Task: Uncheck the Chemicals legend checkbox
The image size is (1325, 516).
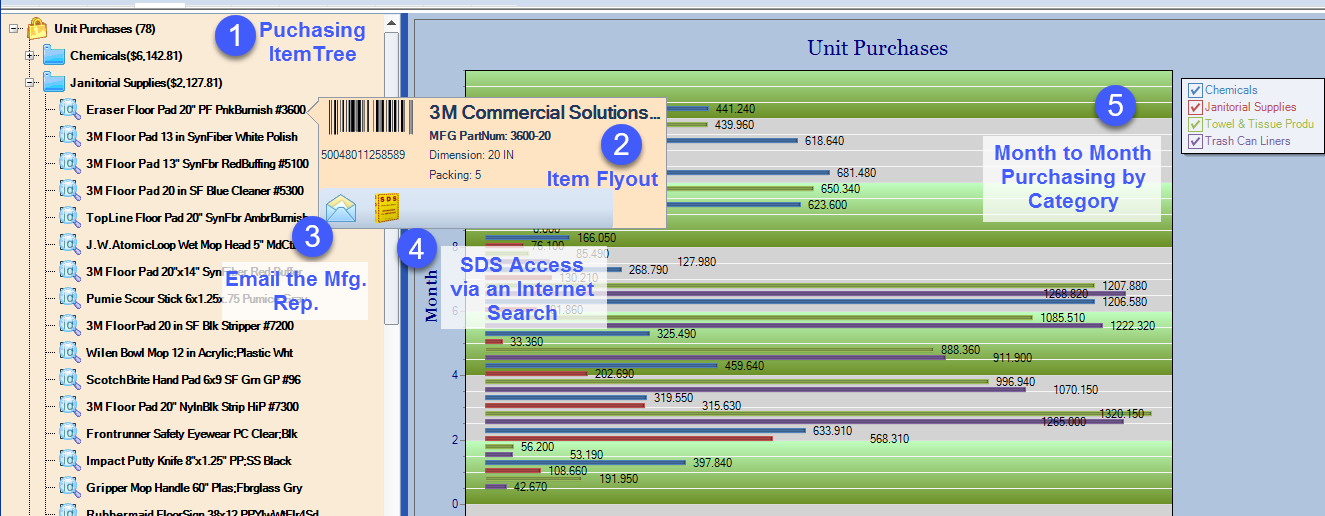Action: tap(1193, 90)
